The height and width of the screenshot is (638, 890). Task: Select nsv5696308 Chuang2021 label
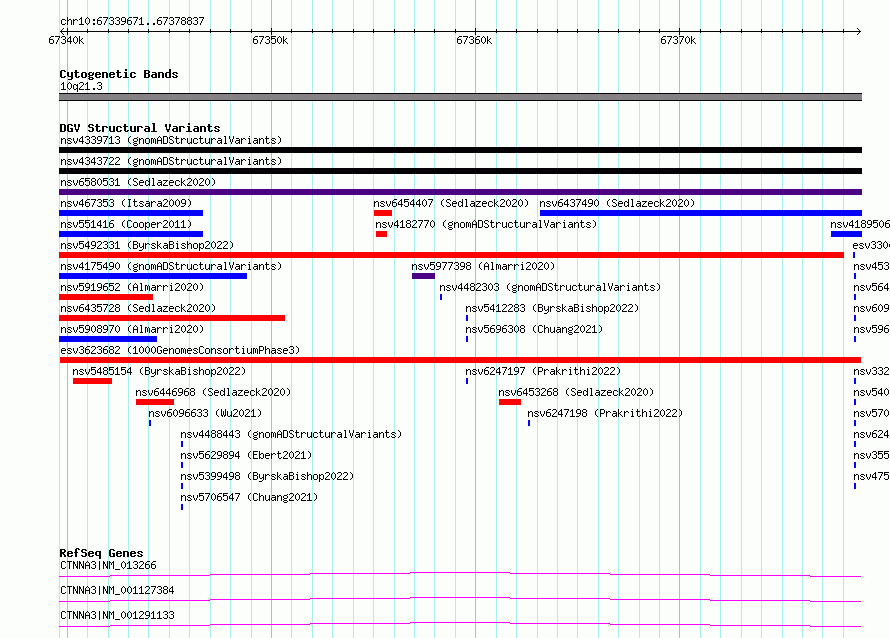[x=534, y=329]
